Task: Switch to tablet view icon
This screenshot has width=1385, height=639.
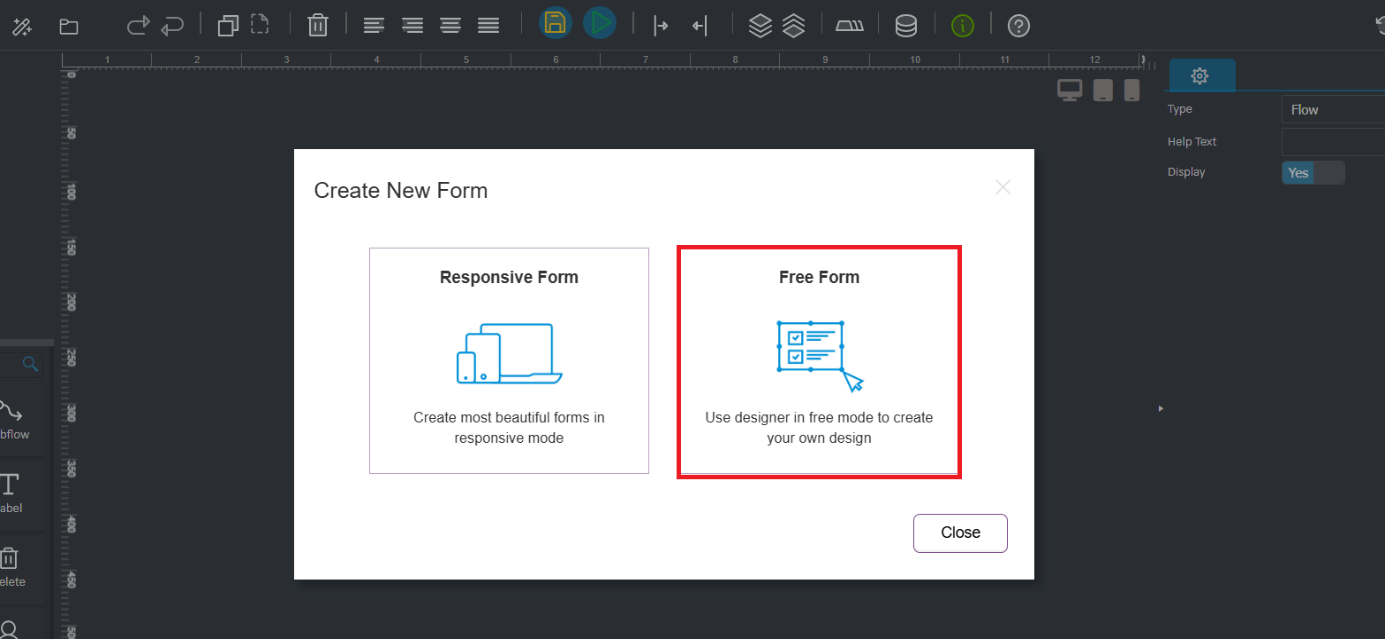Action: (x=1103, y=91)
